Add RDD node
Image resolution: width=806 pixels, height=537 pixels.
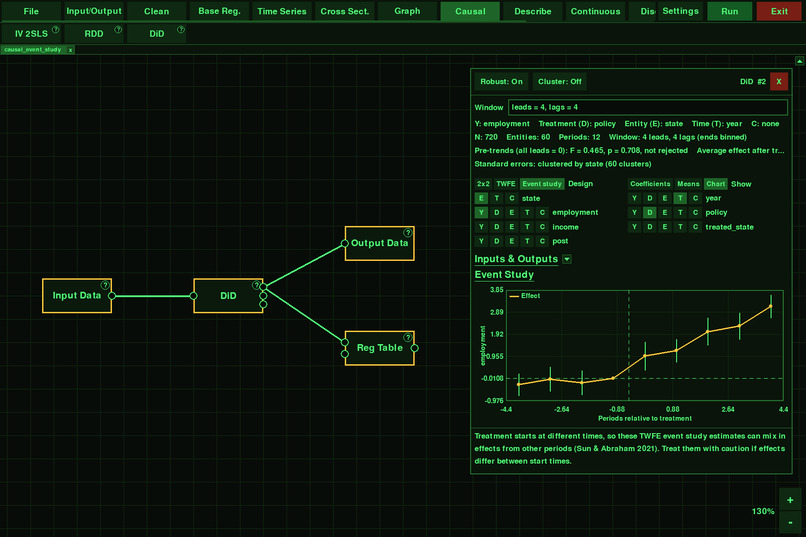[94, 33]
